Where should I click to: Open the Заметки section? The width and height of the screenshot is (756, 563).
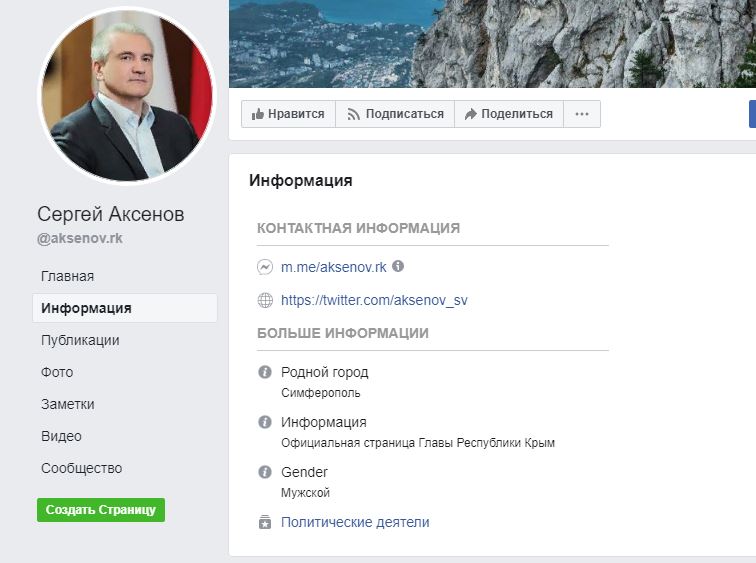coord(68,404)
